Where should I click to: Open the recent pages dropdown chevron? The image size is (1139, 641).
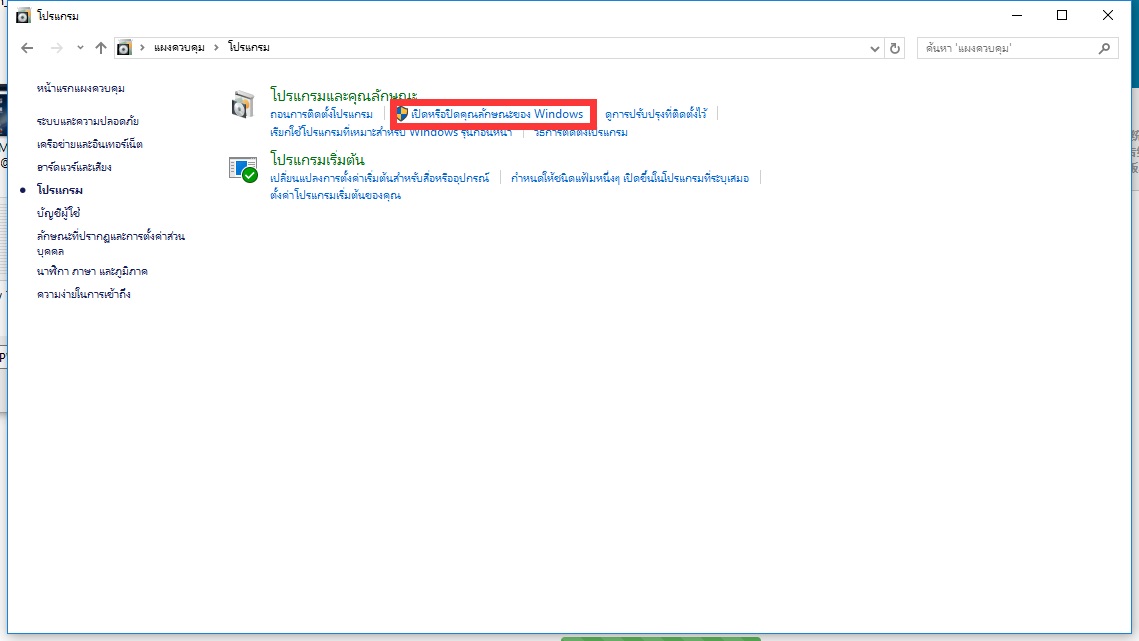point(80,47)
